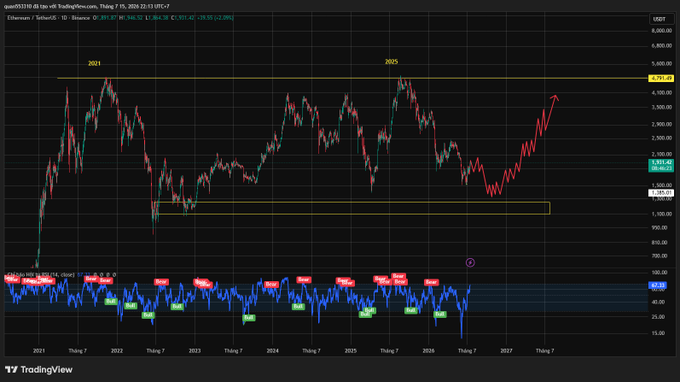Click the red arrowhead of the projection path
This screenshot has width=680, height=382.
click(555, 97)
